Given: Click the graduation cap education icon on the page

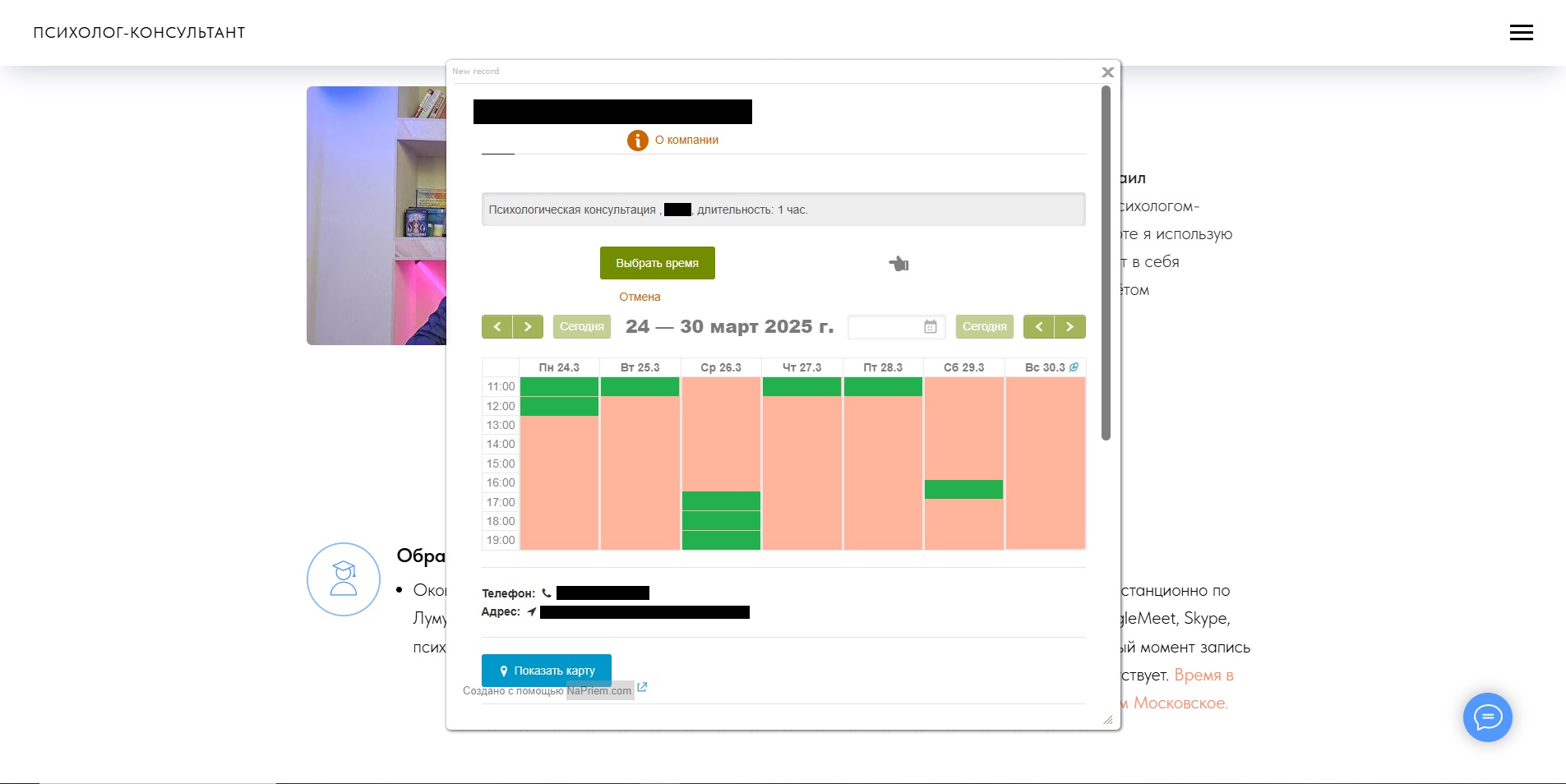Looking at the screenshot, I should click(344, 579).
